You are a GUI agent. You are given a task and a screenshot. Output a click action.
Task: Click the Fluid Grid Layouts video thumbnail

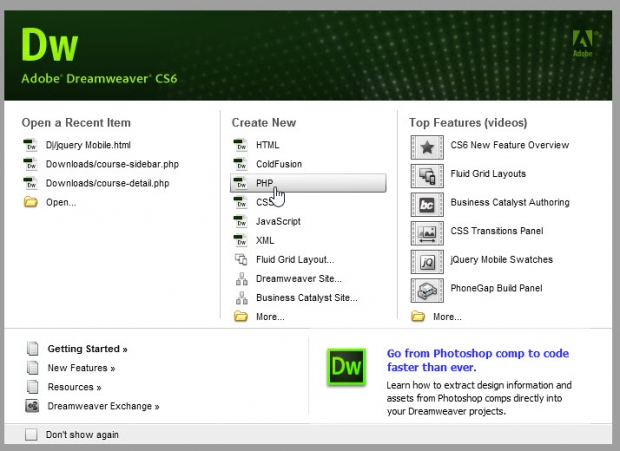point(427,176)
